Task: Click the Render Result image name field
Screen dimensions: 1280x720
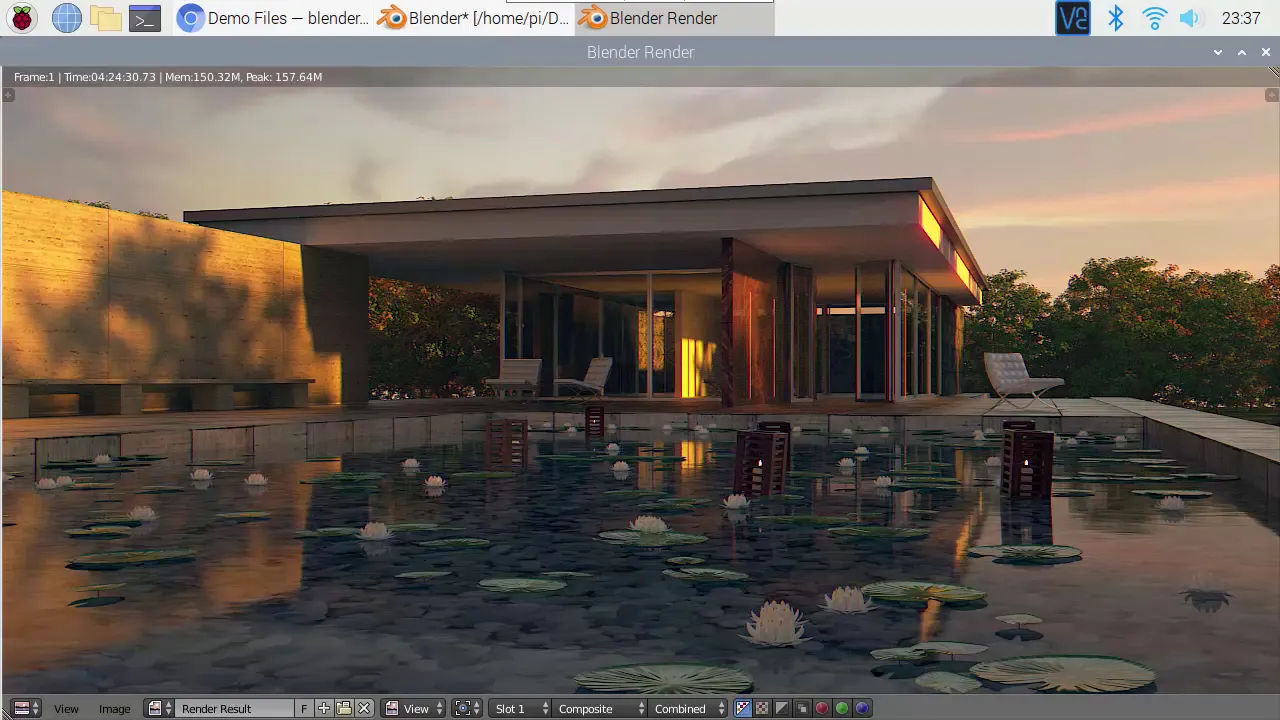Action: 235,708
